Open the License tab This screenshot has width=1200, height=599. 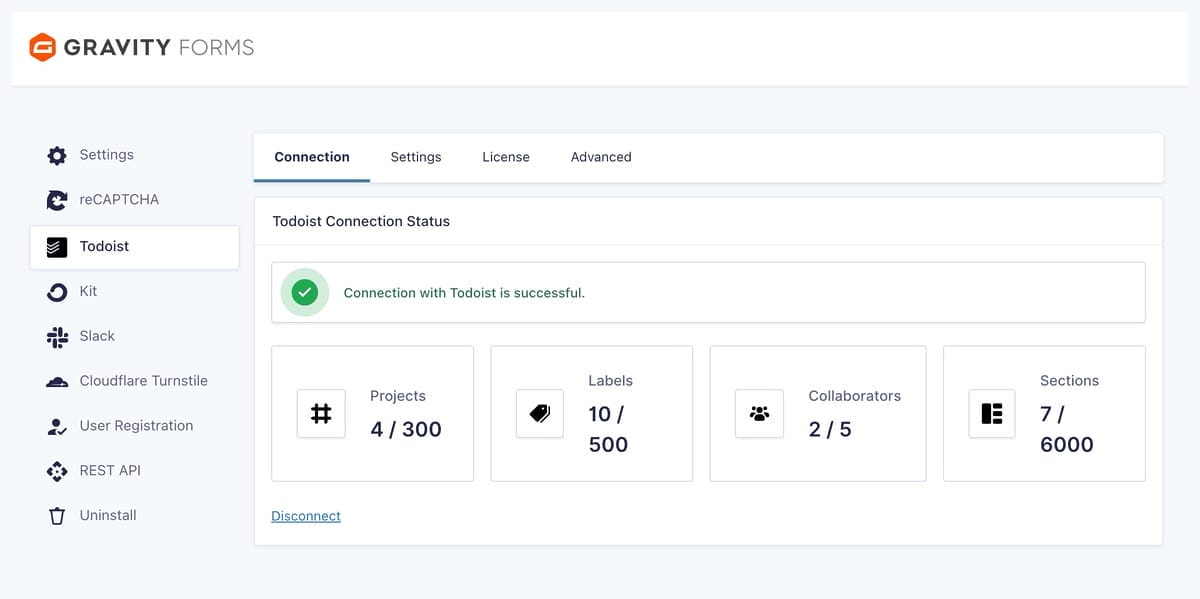(x=506, y=157)
